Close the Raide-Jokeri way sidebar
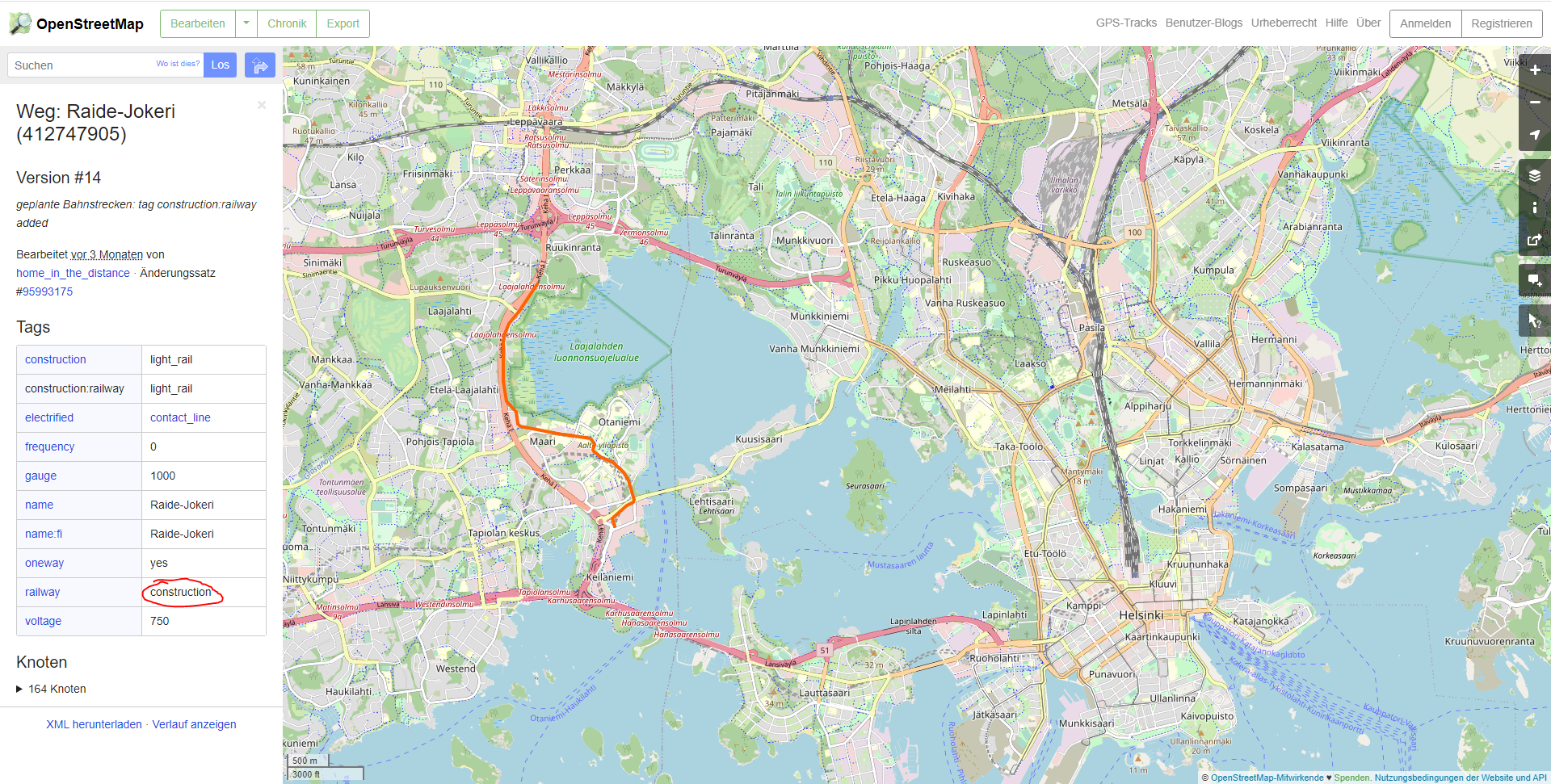Image resolution: width=1551 pixels, height=784 pixels. tap(262, 105)
